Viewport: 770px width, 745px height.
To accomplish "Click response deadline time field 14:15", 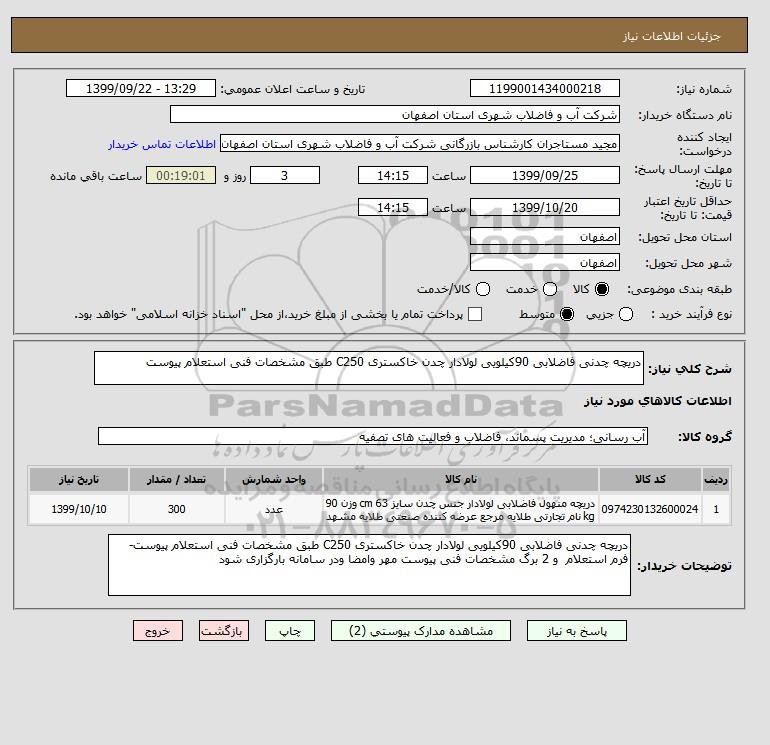I will 393,175.
